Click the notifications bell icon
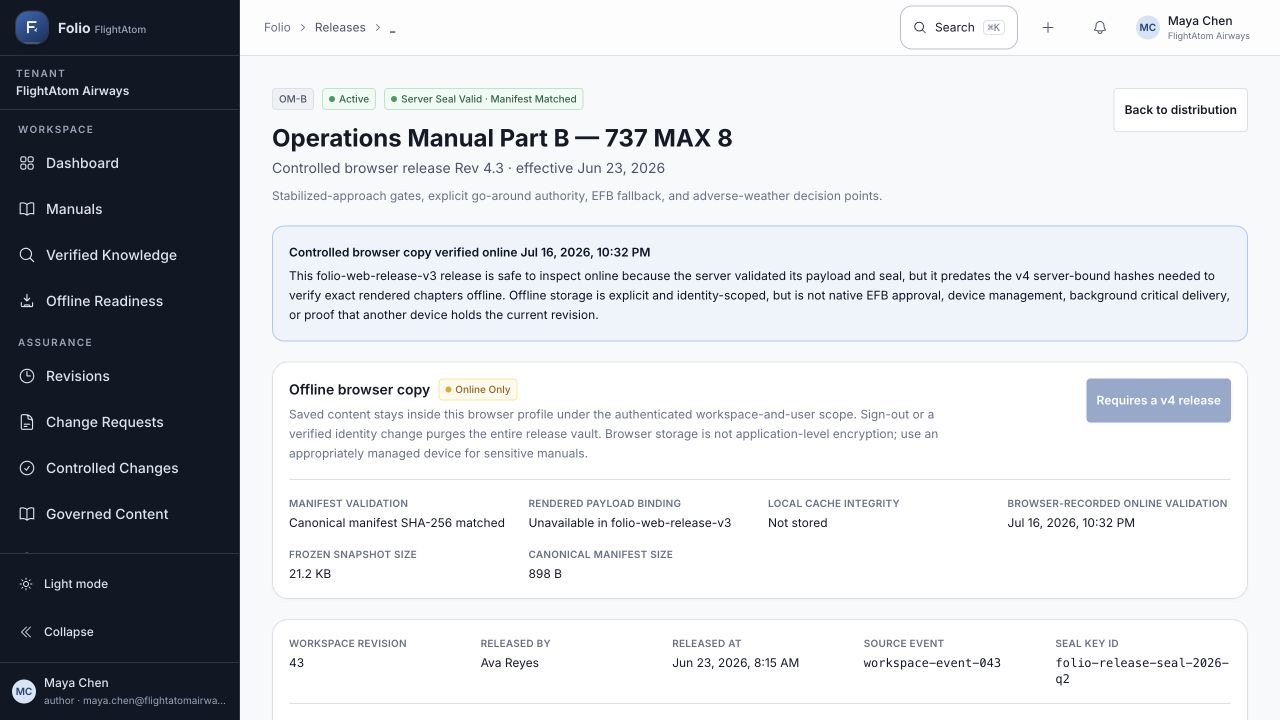Screen dimensions: 1280x720 [x=1100, y=28]
